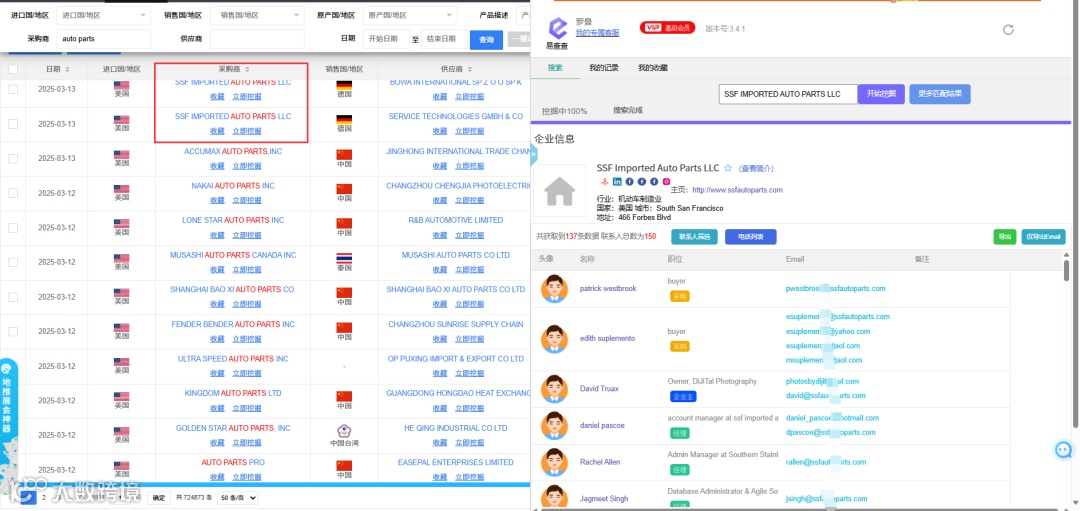Check the ACCUMAX AUTO PARTS row checkbox
Viewport: 1080px width, 511px height.
(13, 158)
